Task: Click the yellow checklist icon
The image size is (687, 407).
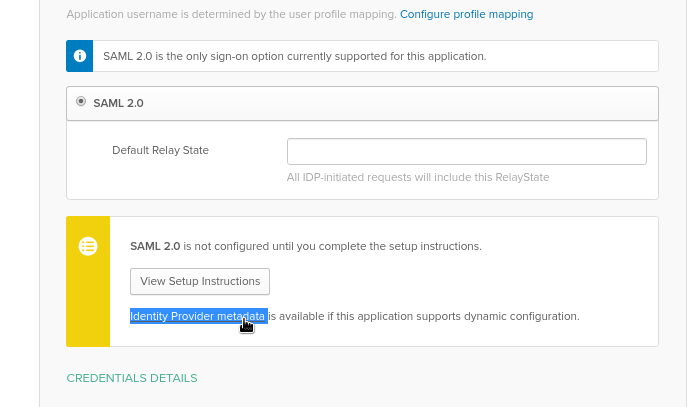Action: tap(88, 246)
